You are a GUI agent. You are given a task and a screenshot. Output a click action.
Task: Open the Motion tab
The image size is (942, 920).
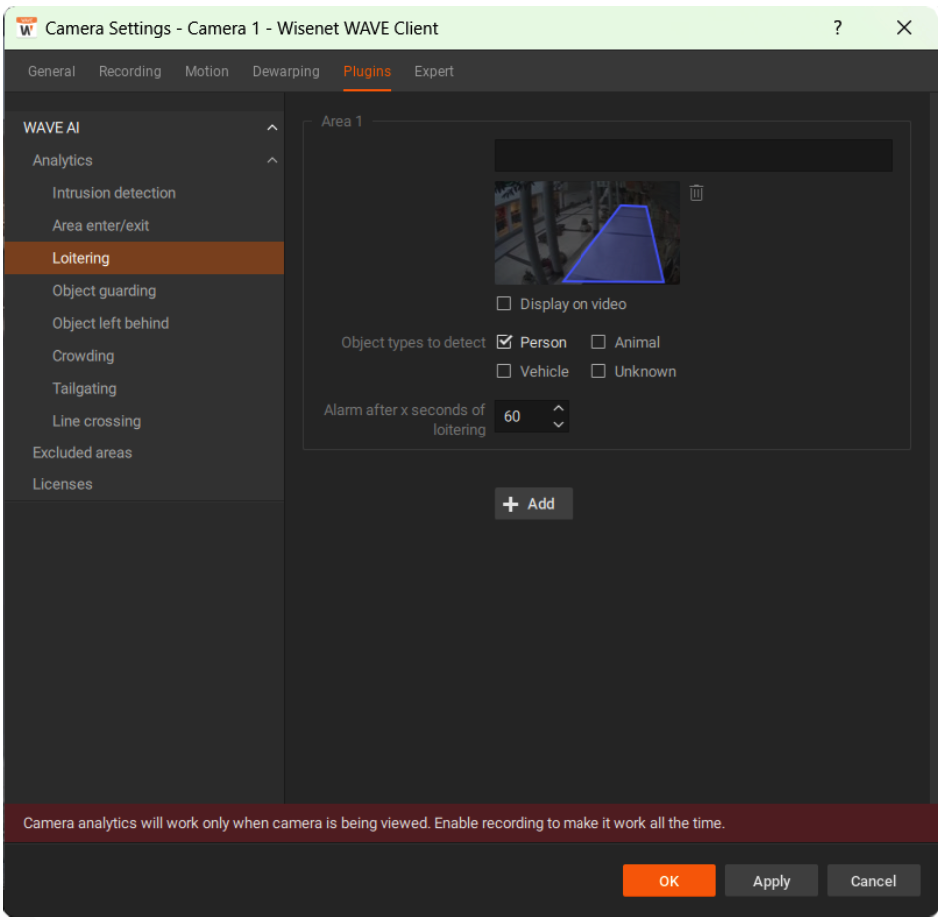pyautogui.click(x=207, y=71)
